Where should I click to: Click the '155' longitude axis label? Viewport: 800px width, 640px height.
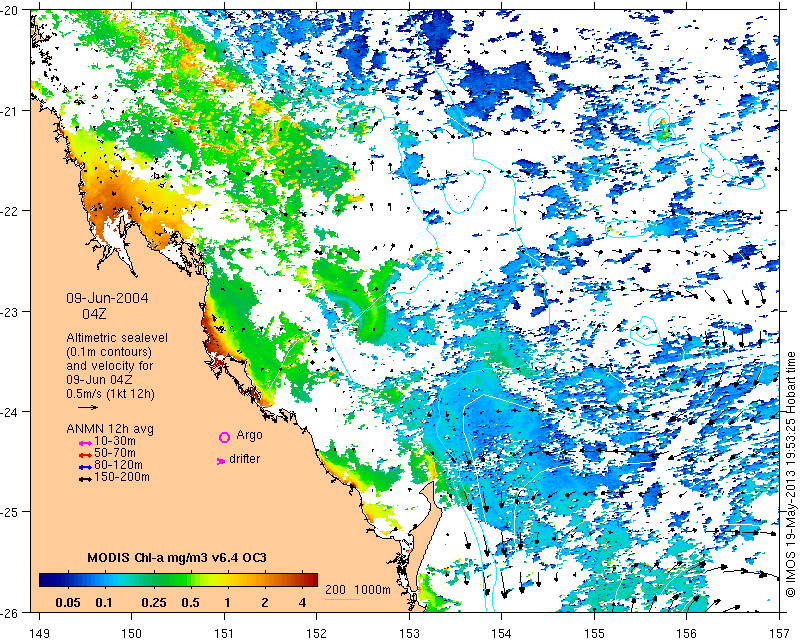pos(594,633)
